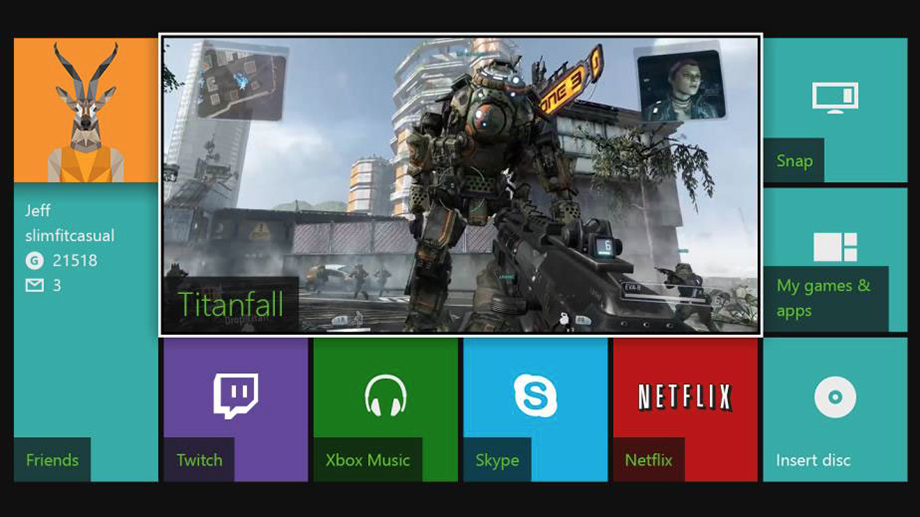Open the Twitch app logo icon
920x517 pixels.
click(235, 396)
